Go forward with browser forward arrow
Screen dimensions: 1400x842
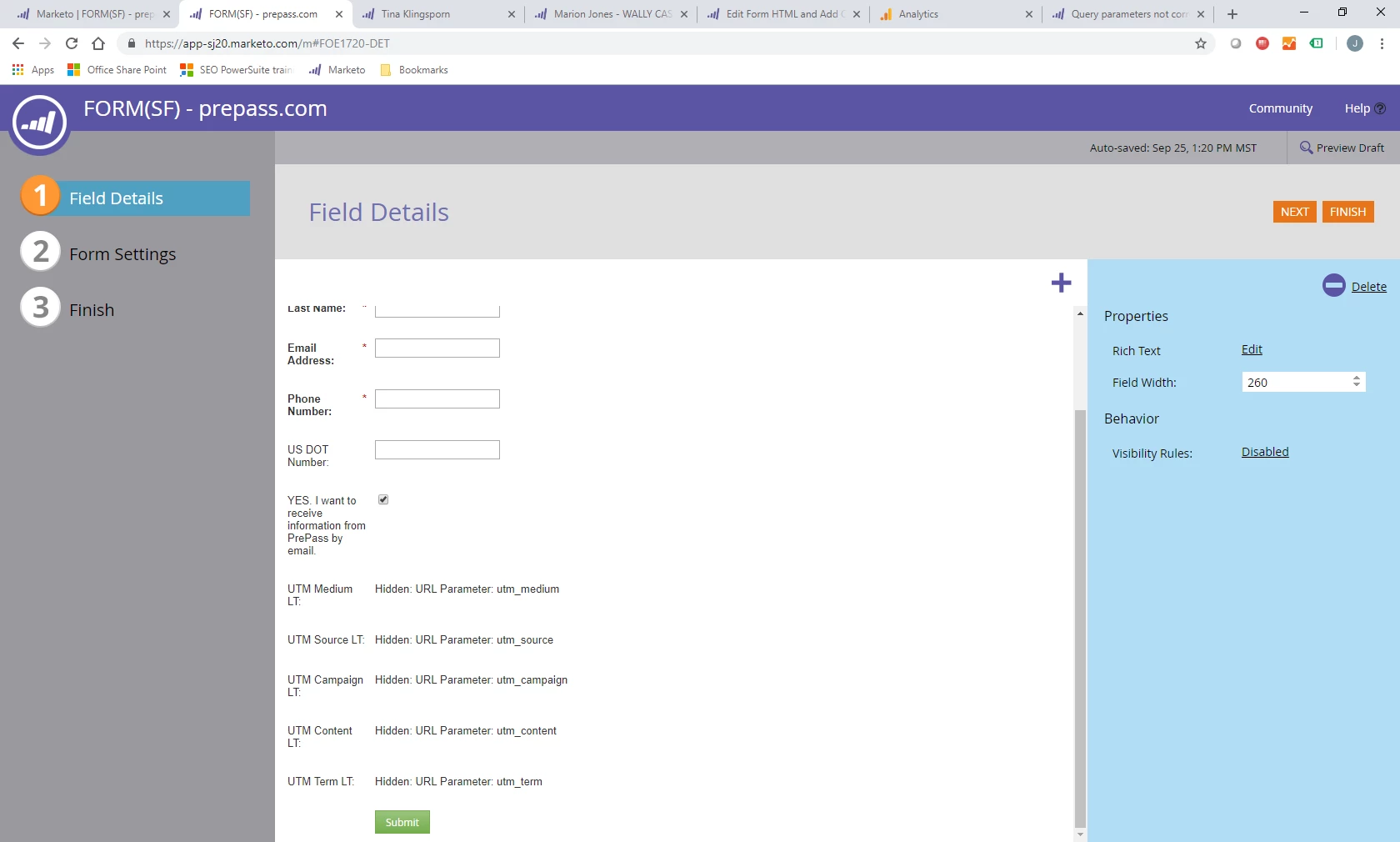pyautogui.click(x=45, y=43)
